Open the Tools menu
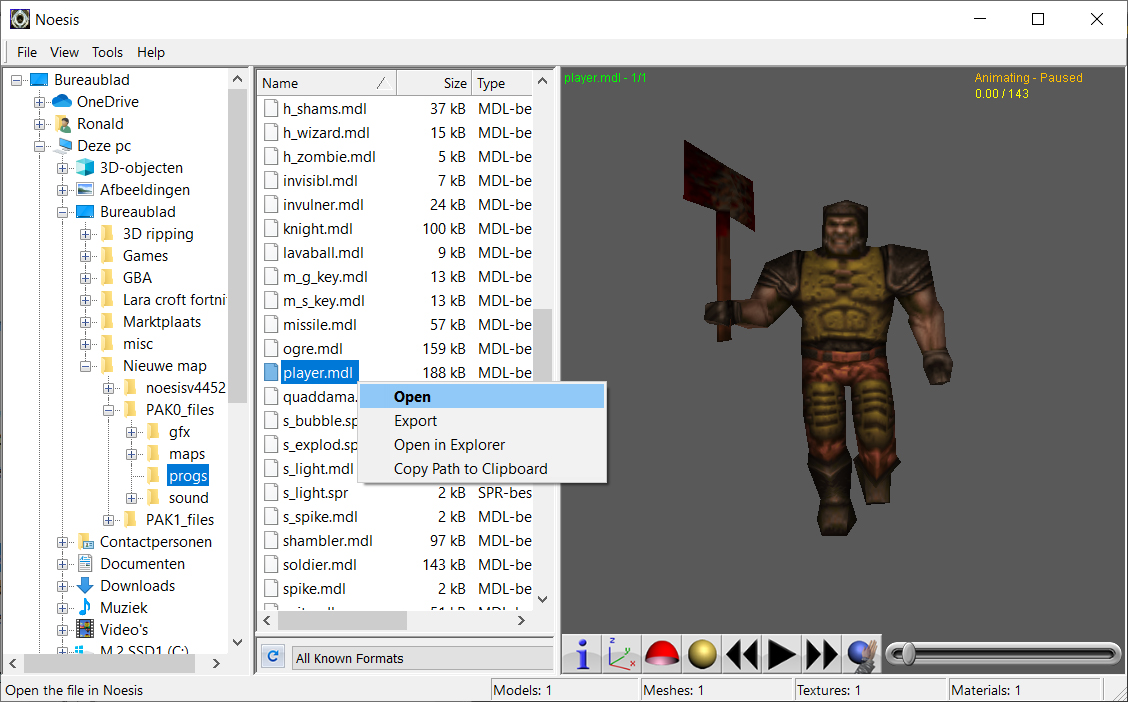This screenshot has width=1128, height=702. tap(107, 52)
